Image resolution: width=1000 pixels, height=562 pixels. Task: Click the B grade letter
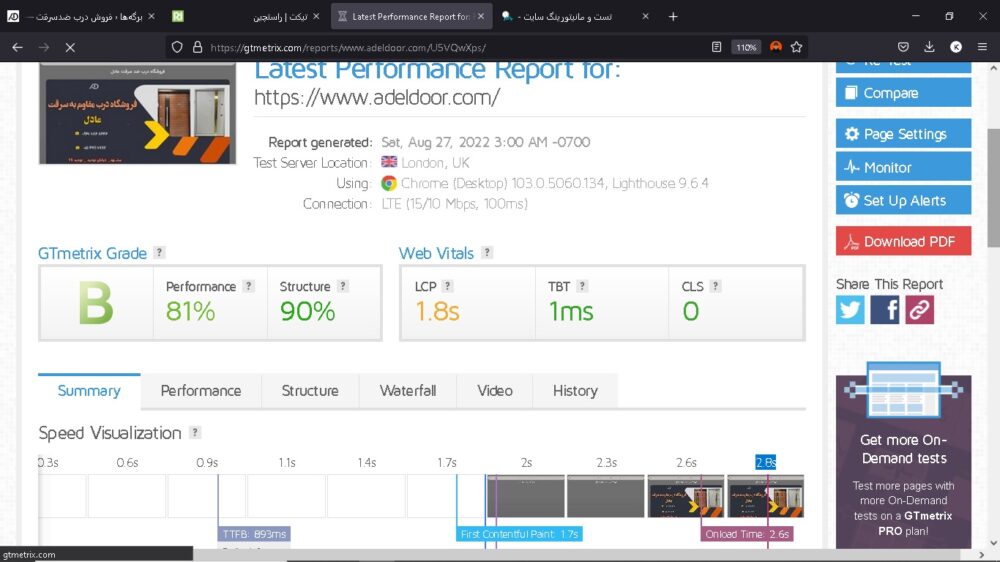pos(96,304)
